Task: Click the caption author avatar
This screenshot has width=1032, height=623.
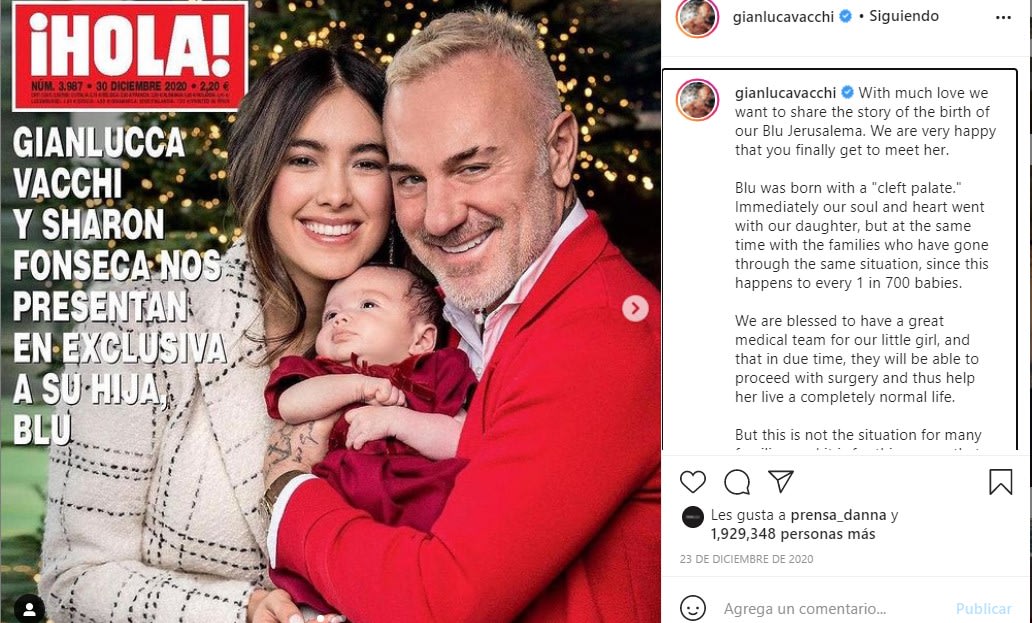Action: click(697, 100)
